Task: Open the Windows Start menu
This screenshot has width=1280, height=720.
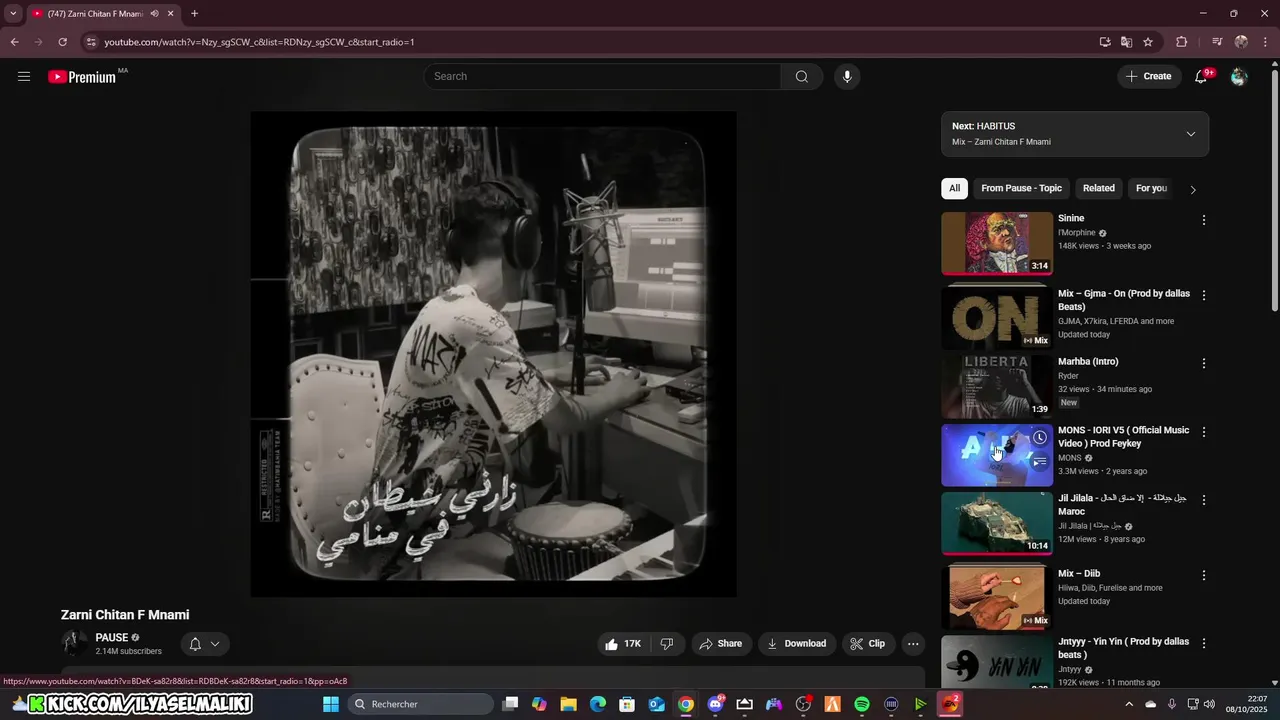Action: 331,704
